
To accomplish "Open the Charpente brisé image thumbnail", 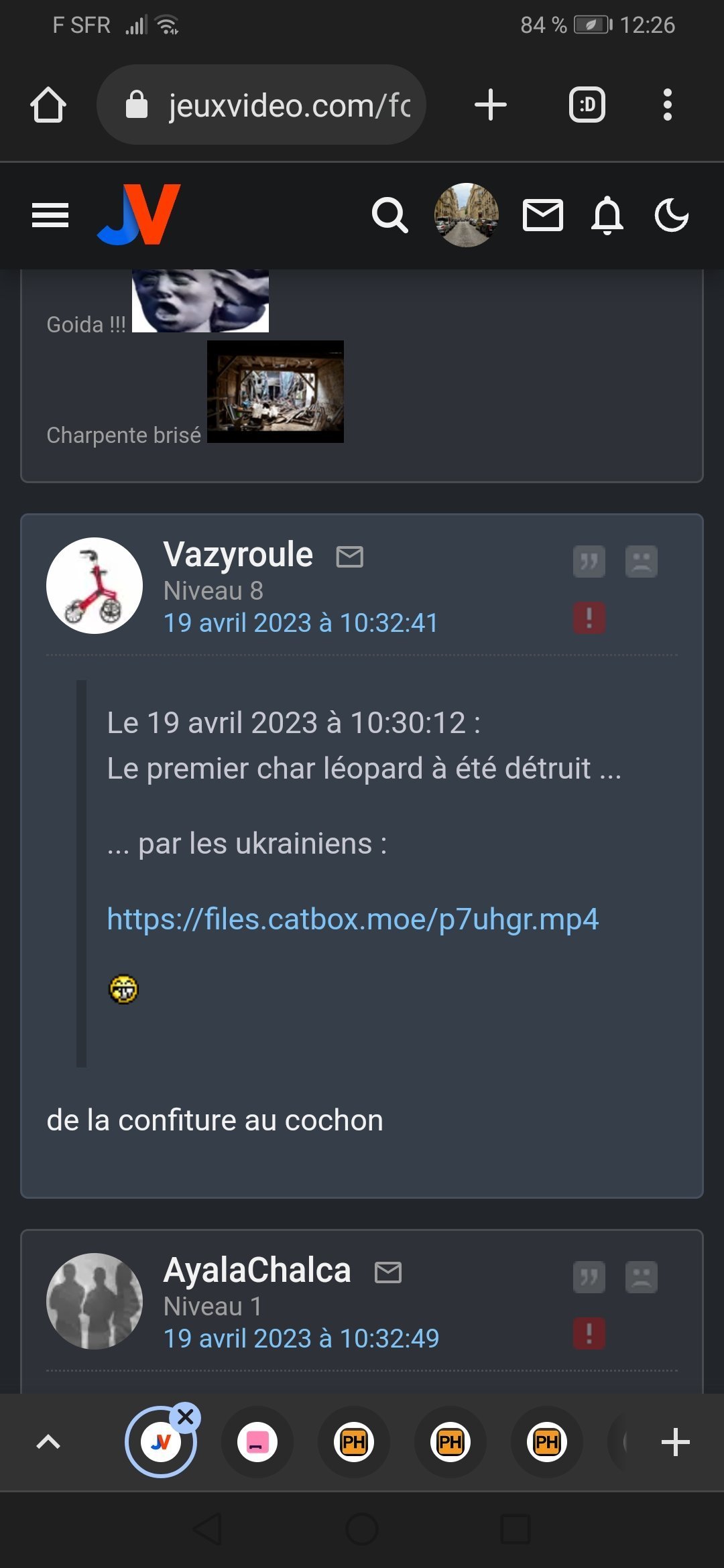I will 276,391.
